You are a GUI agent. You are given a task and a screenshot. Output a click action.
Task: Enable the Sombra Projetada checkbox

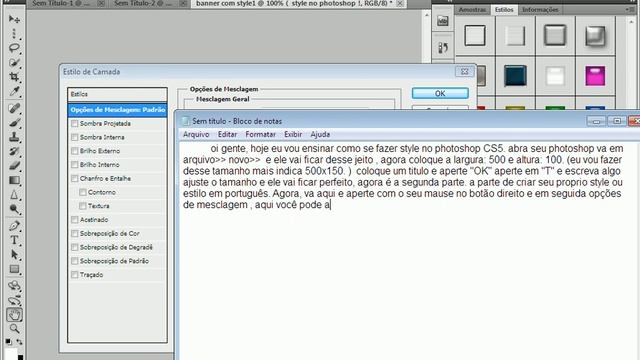pos(75,123)
